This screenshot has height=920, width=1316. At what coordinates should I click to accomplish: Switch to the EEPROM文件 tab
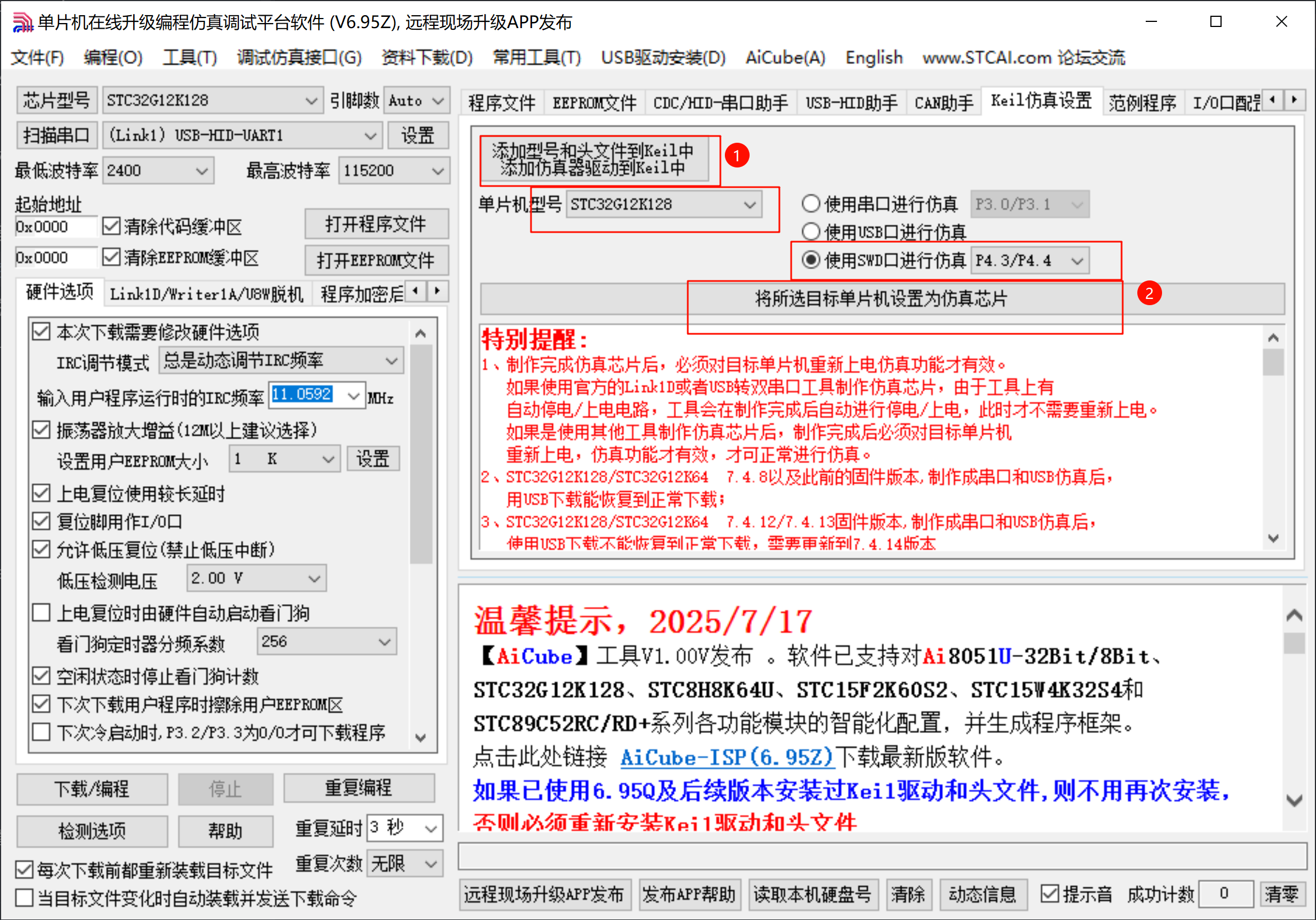[x=594, y=102]
